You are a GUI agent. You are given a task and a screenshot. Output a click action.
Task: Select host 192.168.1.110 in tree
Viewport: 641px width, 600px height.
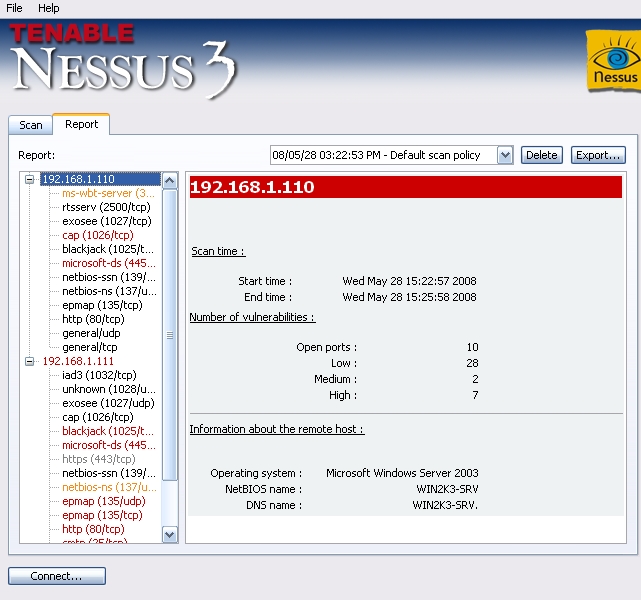(x=100, y=179)
